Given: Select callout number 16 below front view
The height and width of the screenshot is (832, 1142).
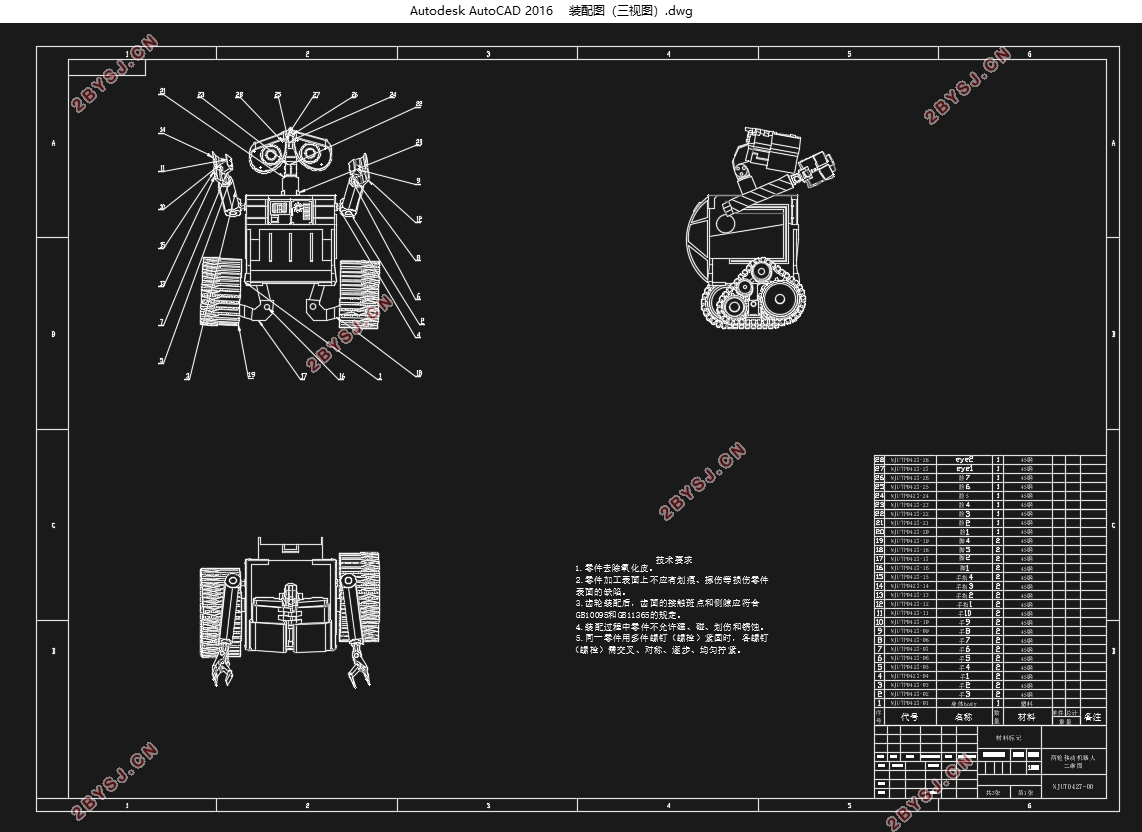Looking at the screenshot, I should tap(342, 377).
